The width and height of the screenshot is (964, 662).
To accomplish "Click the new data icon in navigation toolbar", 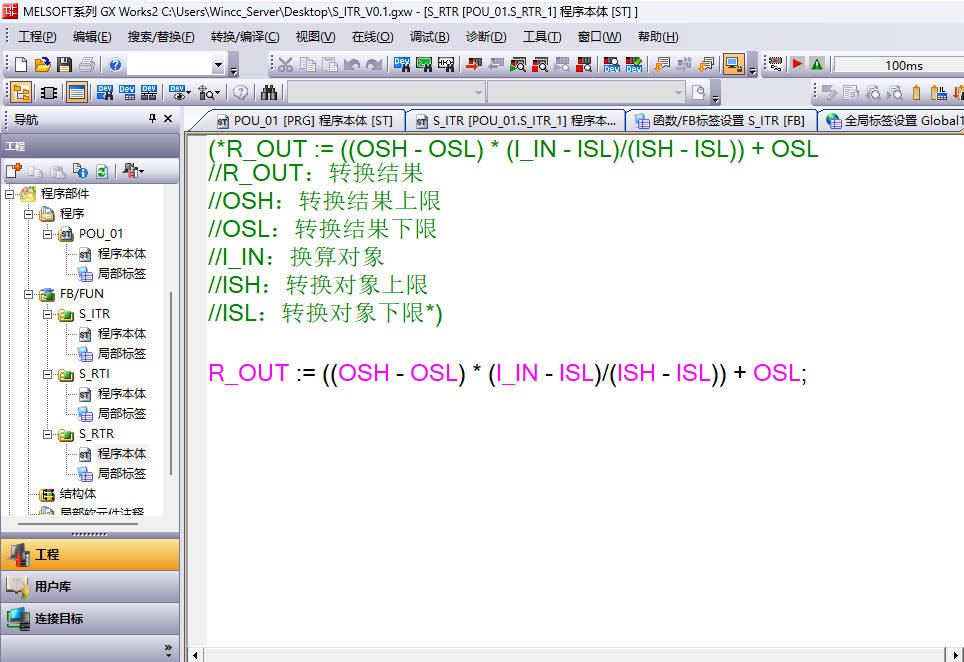I will [x=14, y=171].
